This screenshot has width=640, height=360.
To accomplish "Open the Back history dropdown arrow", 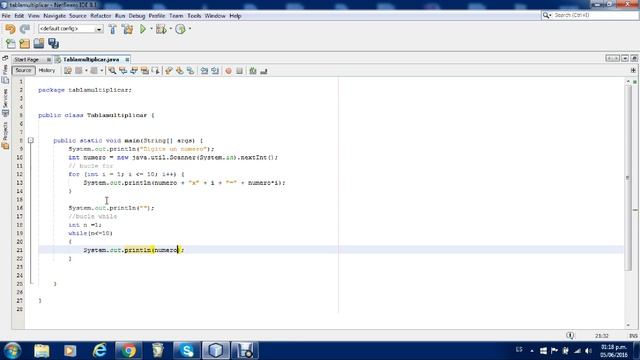I will (86, 71).
